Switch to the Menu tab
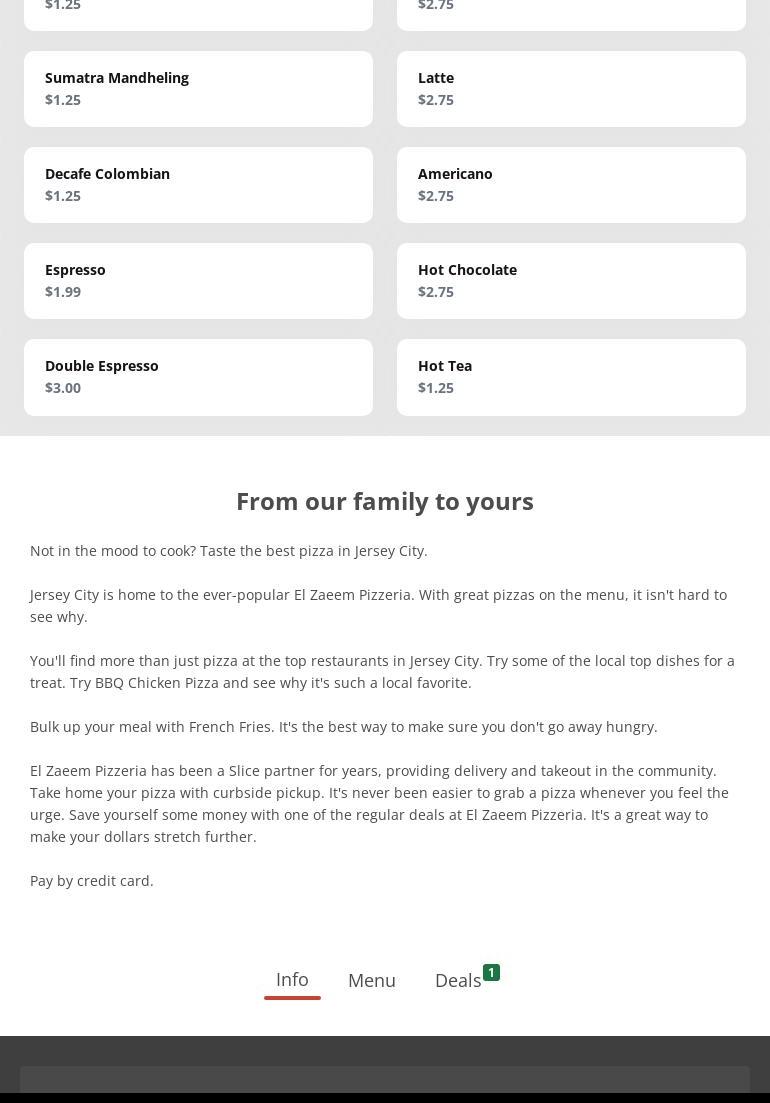 372,980
